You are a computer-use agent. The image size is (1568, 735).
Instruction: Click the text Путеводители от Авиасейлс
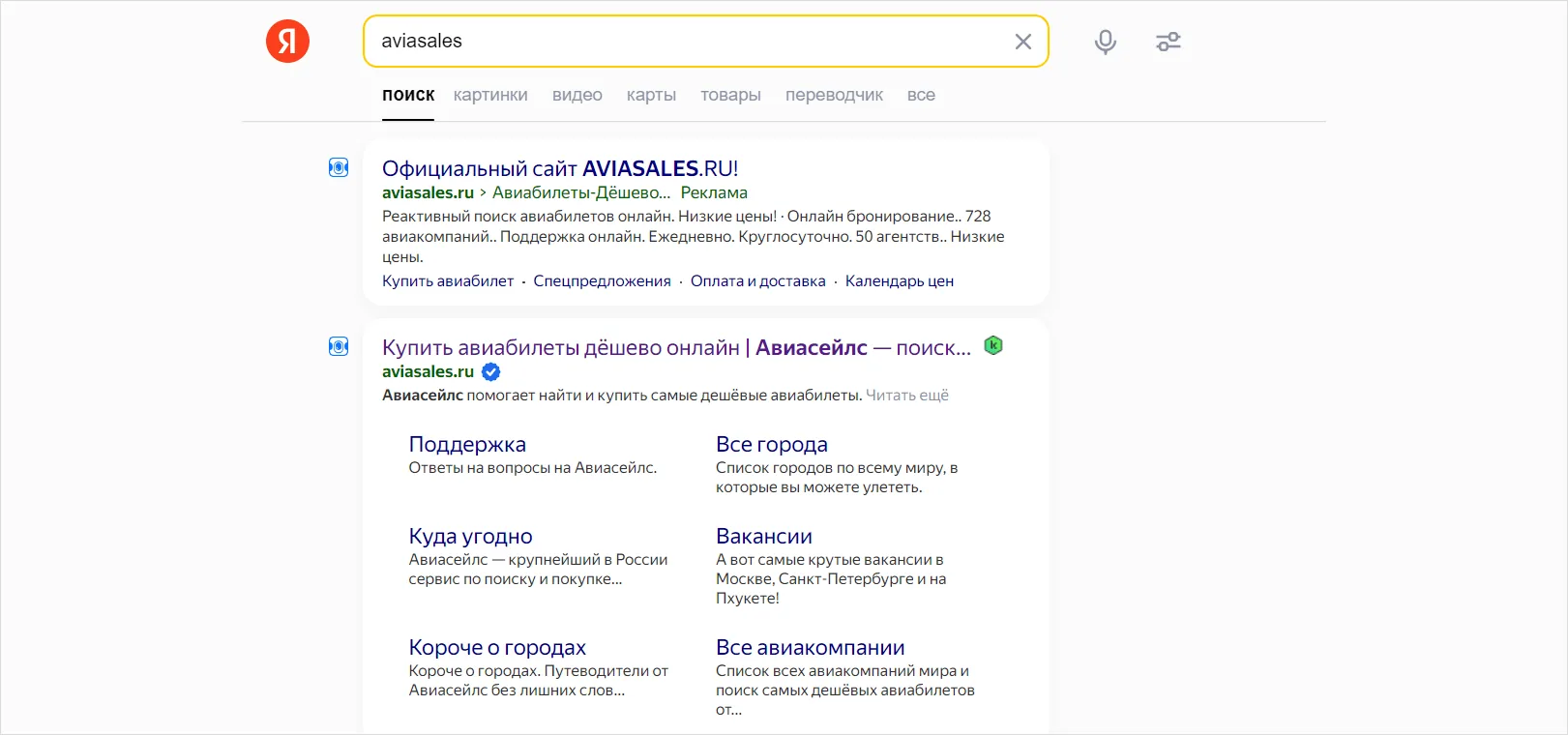tap(539, 681)
